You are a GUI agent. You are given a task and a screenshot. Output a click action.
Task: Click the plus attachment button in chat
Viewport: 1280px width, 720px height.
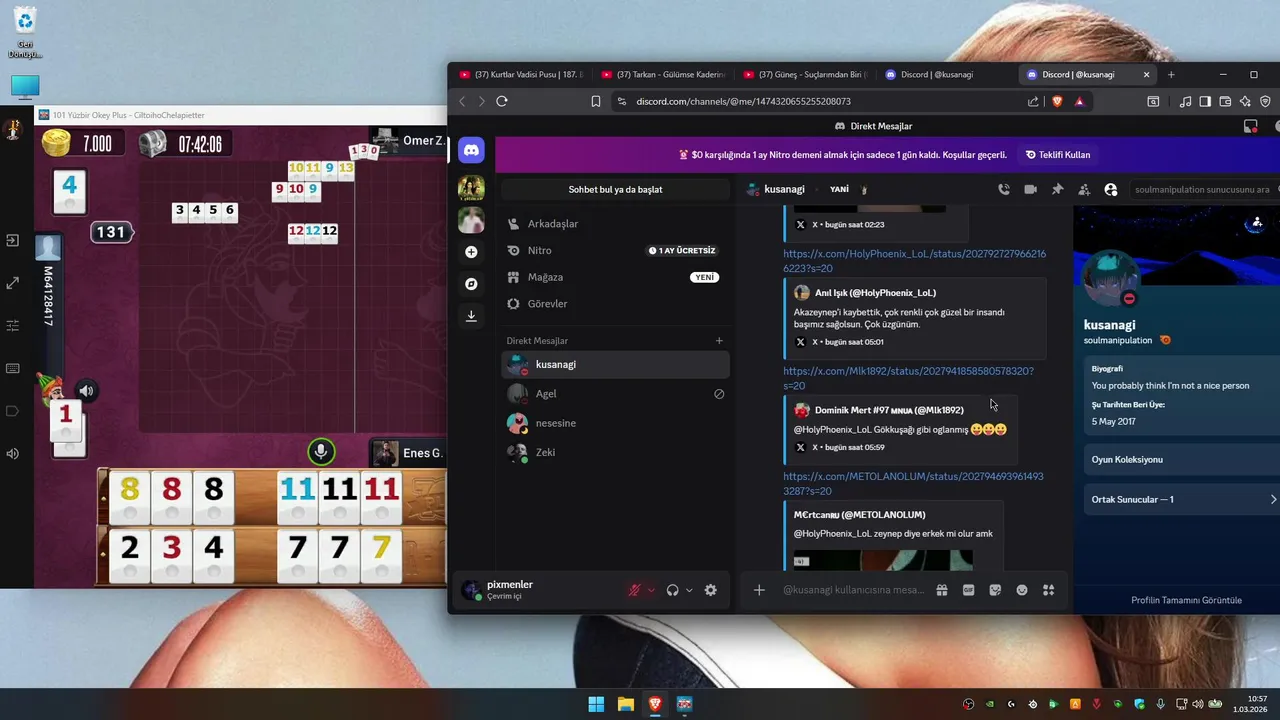(x=759, y=590)
